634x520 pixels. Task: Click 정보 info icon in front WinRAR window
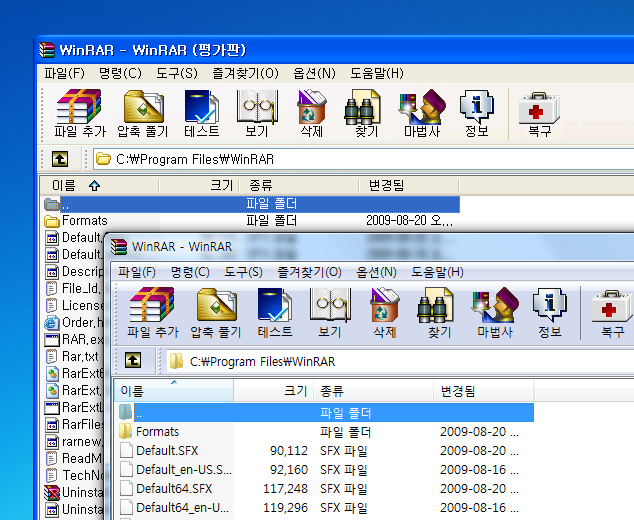(x=550, y=305)
